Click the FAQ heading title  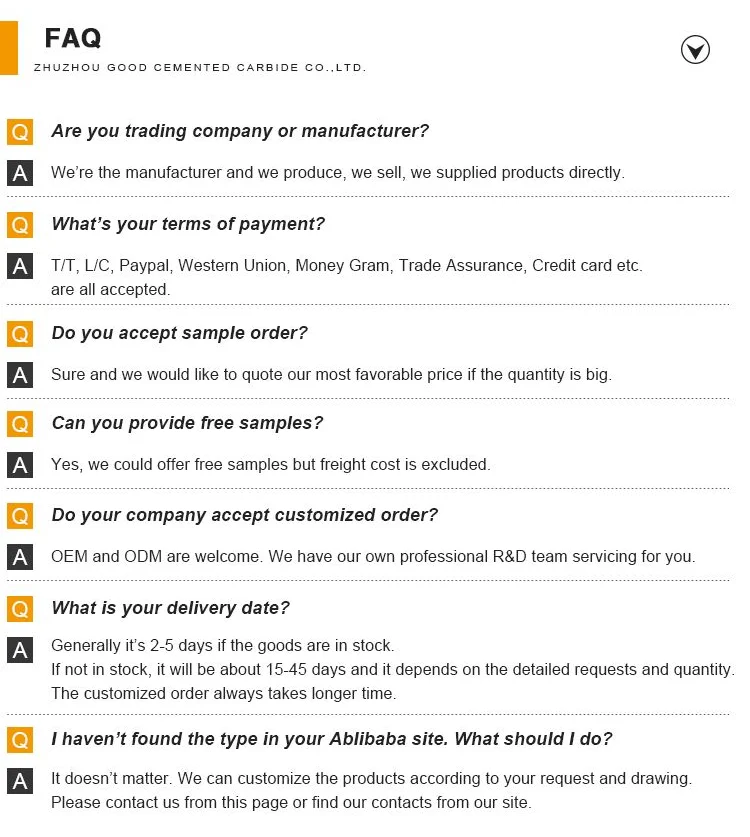[x=73, y=39]
